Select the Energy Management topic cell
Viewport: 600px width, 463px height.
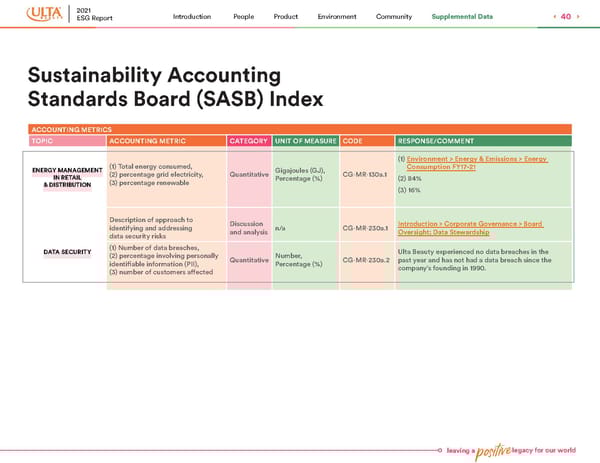[65, 176]
